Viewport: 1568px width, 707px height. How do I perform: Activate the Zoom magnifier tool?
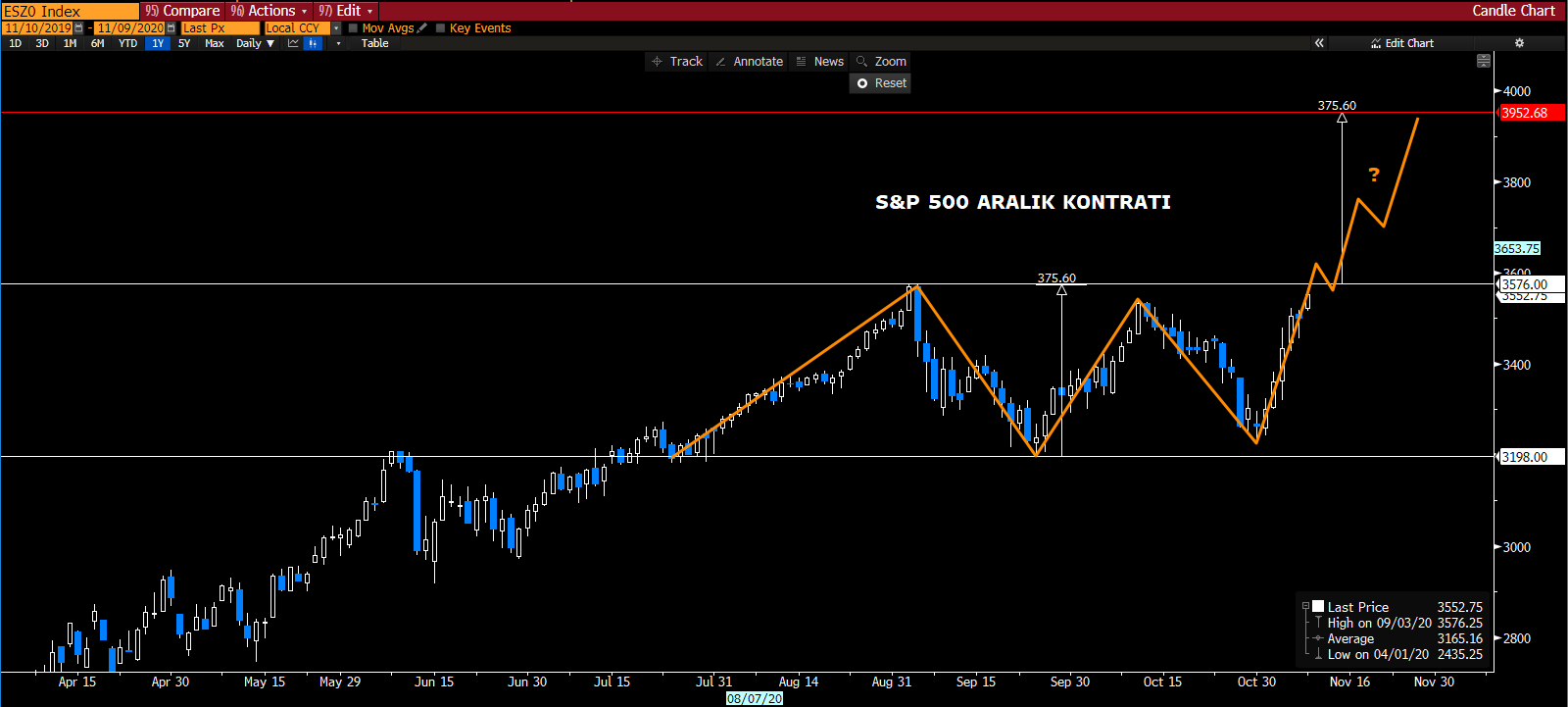tap(881, 61)
